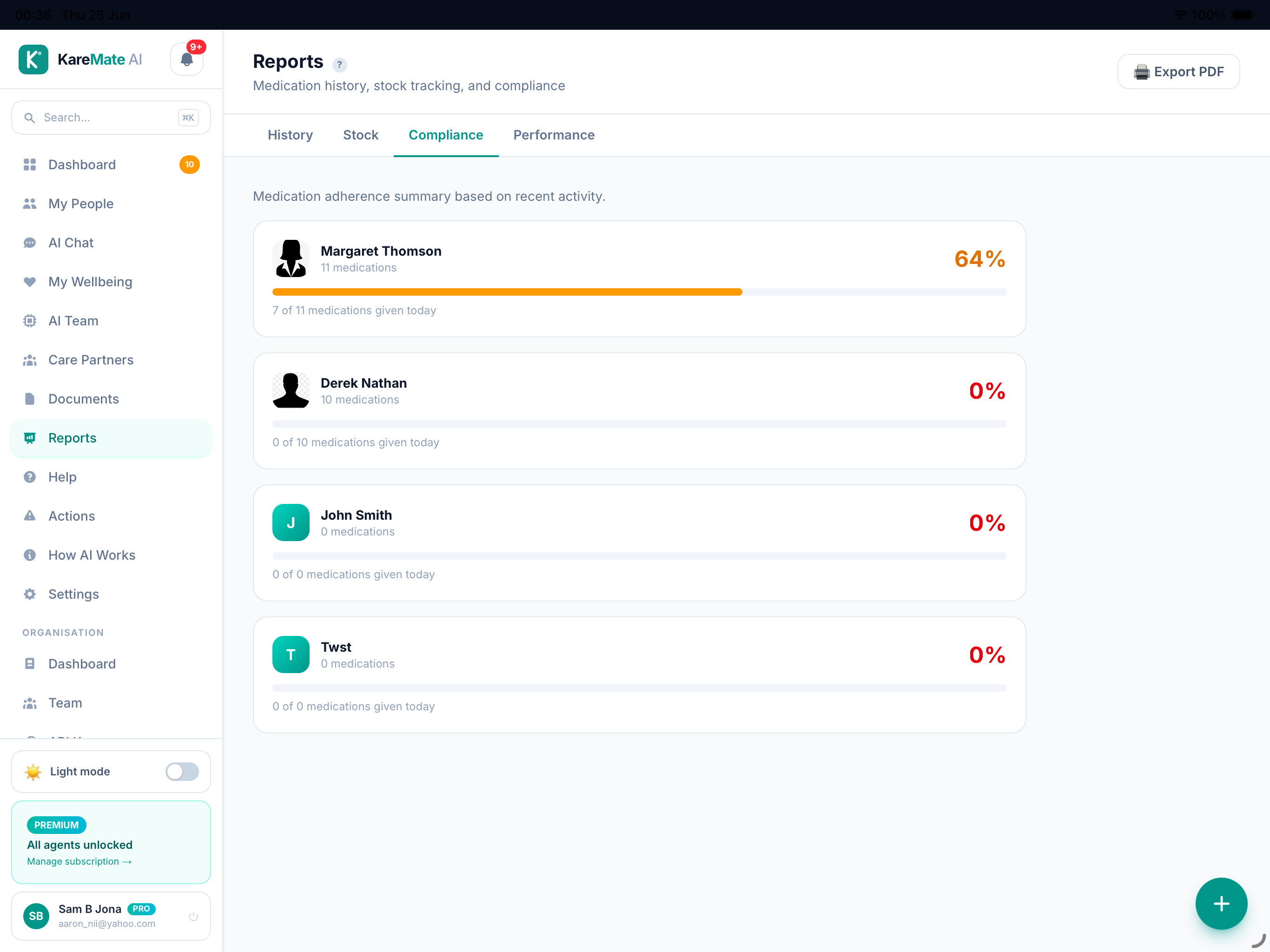Screen dimensions: 1270x952
Task: Click the Care Partners group icon
Action: pos(30,360)
